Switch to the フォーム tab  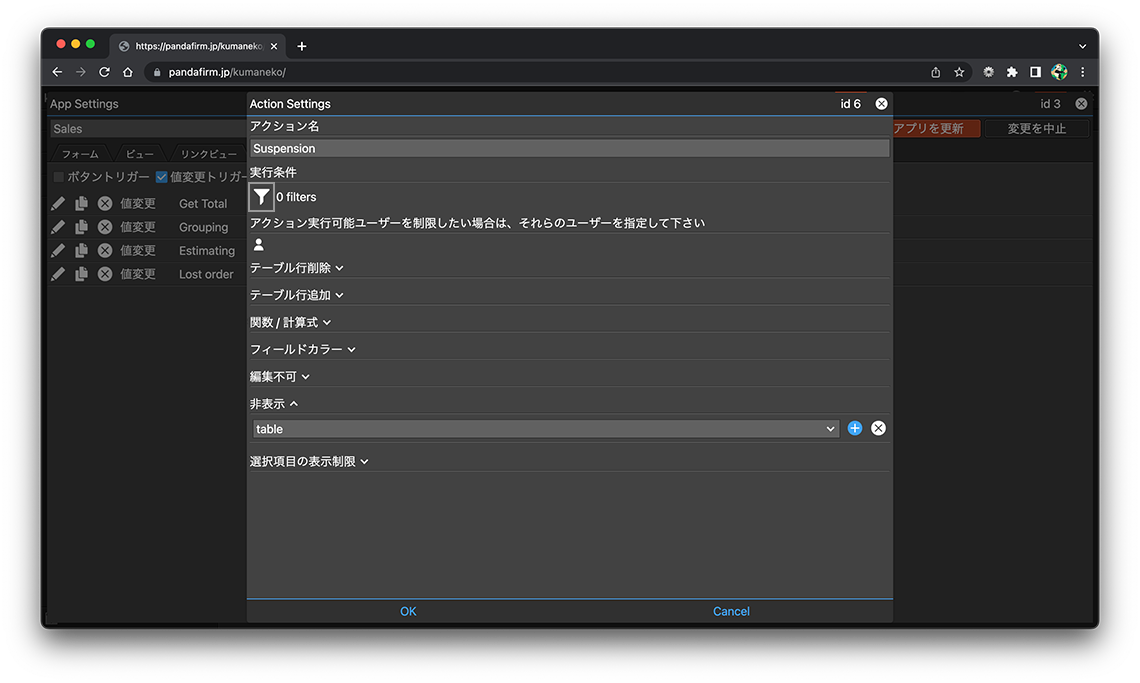[x=80, y=154]
